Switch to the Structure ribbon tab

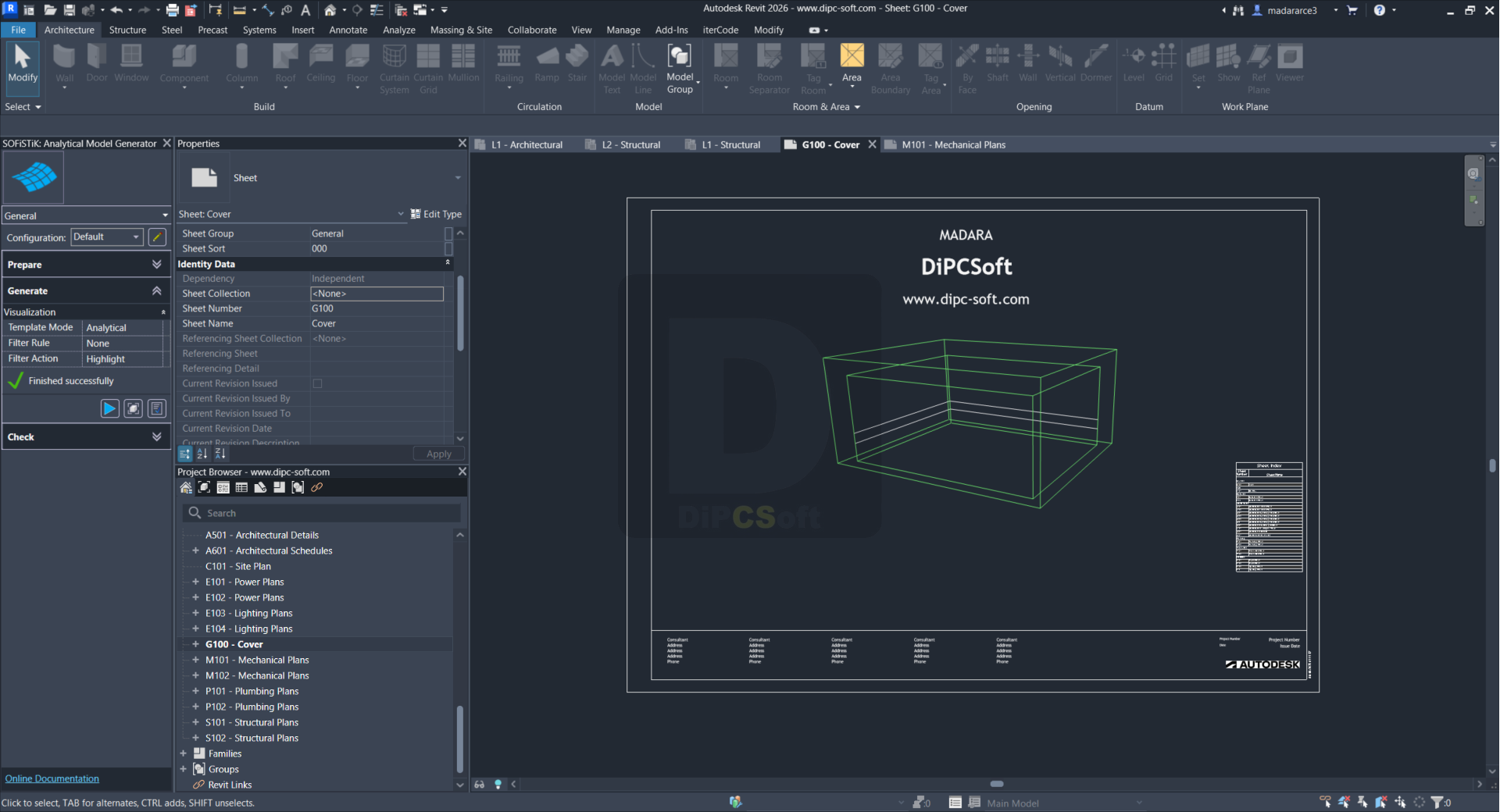click(127, 30)
